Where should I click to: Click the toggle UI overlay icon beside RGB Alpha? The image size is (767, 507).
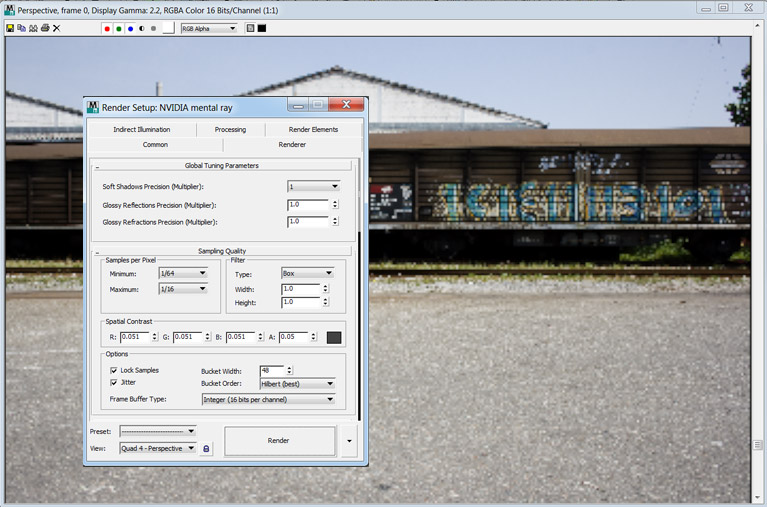coord(250,28)
